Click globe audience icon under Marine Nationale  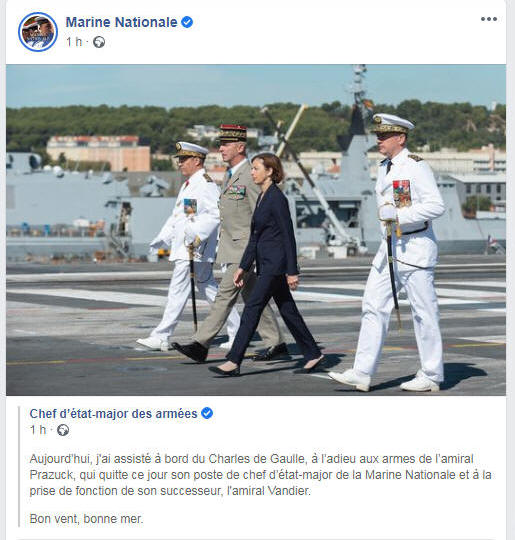tap(99, 42)
